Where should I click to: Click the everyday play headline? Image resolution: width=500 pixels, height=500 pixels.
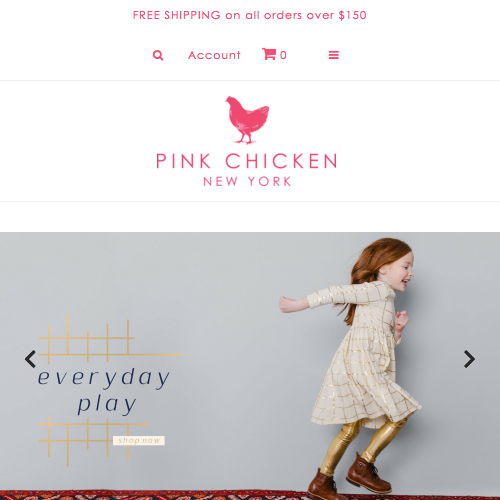tap(104, 390)
